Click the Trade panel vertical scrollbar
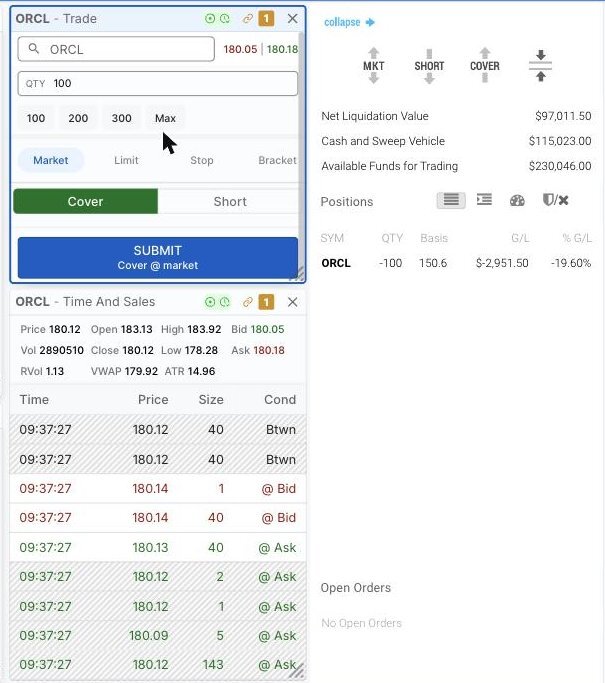605x683 pixels. point(301,148)
